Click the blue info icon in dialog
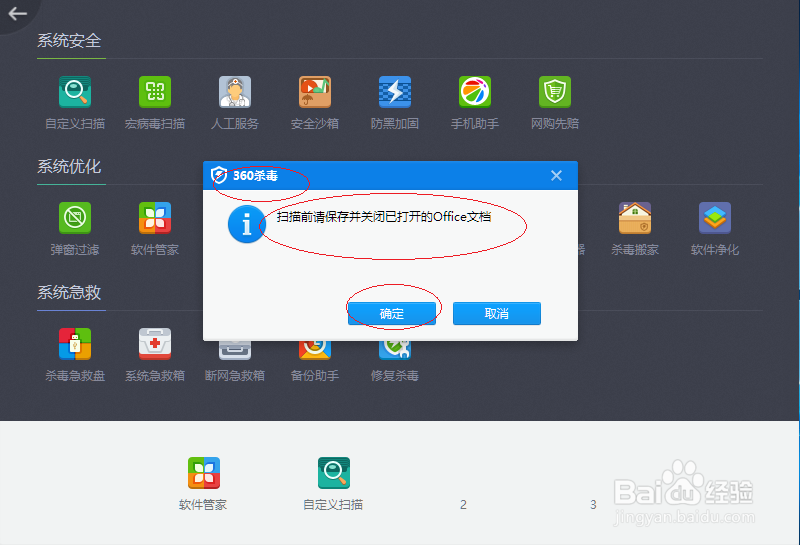Screen dimensions: 800x545 [x=247, y=224]
